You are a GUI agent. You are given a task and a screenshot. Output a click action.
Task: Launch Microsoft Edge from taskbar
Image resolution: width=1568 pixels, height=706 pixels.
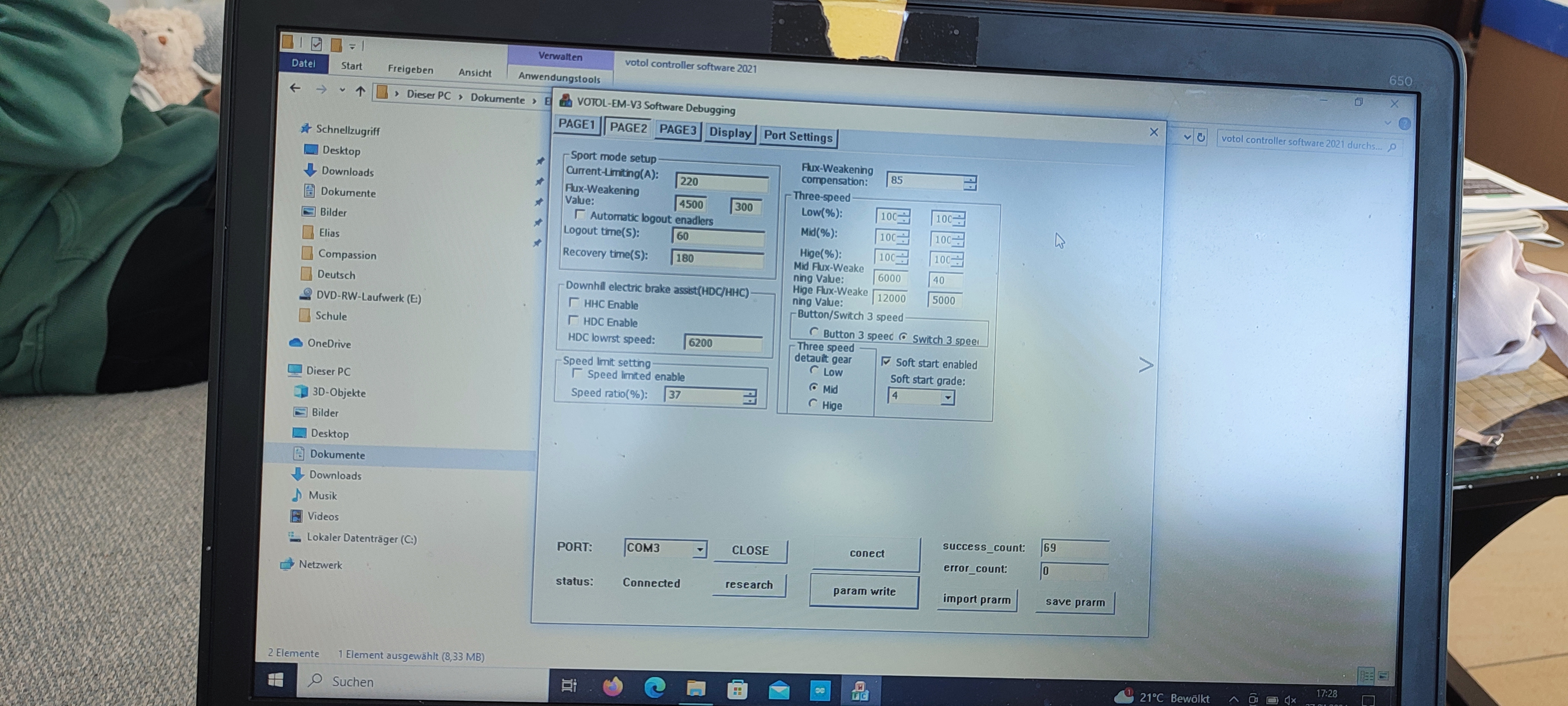[x=654, y=688]
